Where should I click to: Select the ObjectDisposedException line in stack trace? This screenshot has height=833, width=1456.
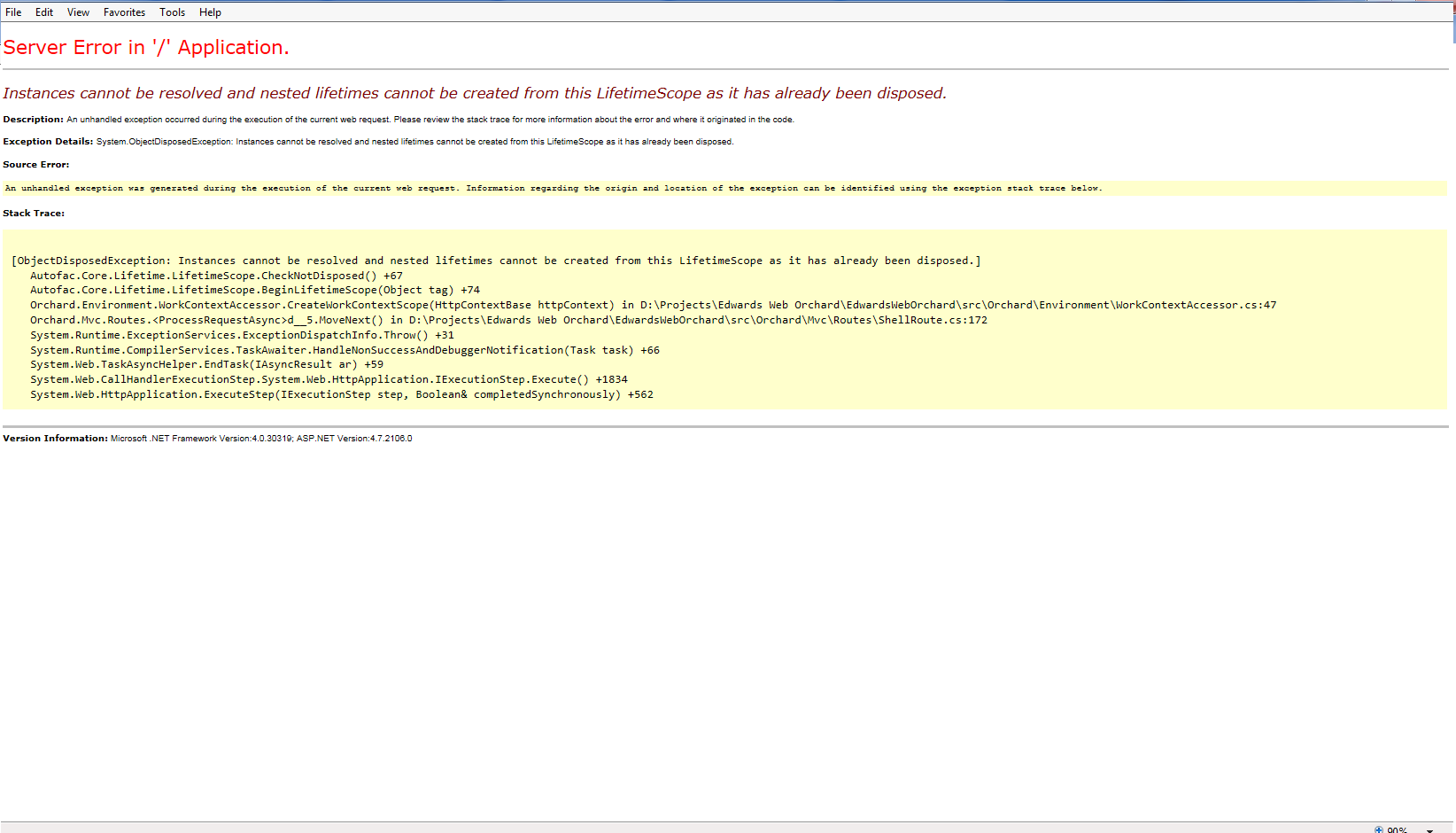[496, 260]
